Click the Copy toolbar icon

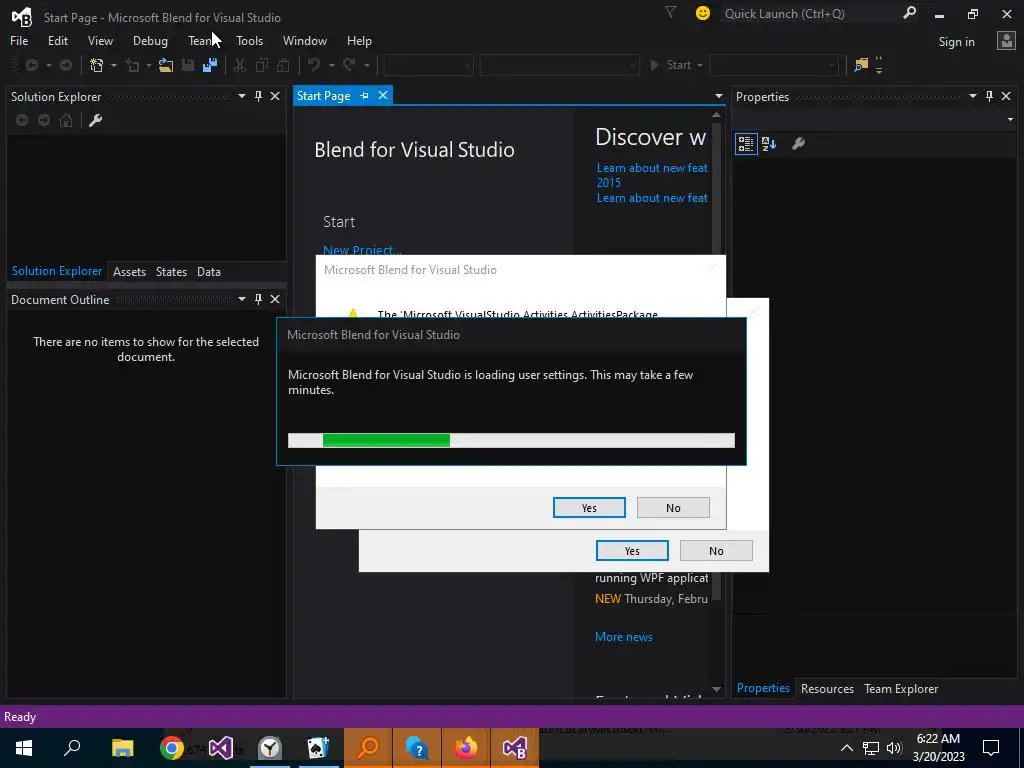pyautogui.click(x=262, y=65)
